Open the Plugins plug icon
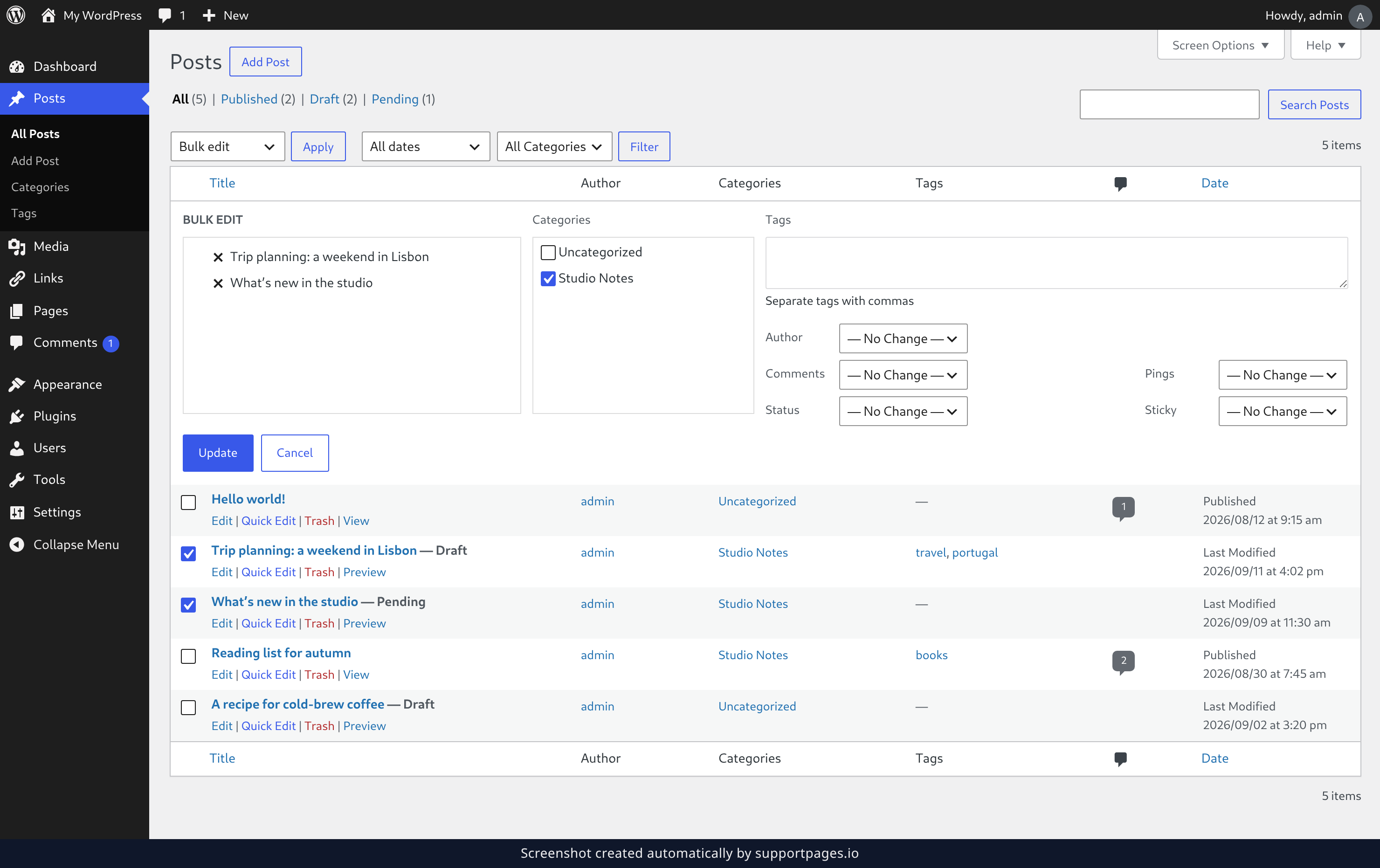Viewport: 1380px width, 868px height. 17,417
